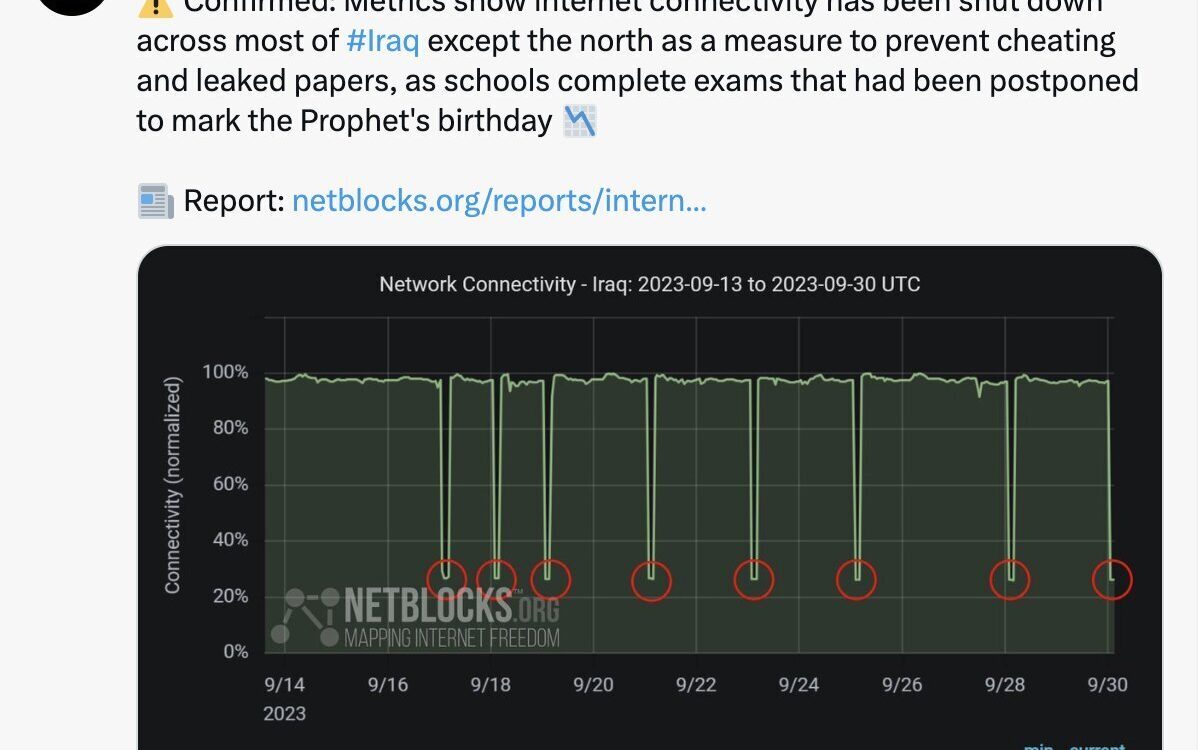Click the 9/14 2023 x-axis date label
Screen dimensions: 1202x750
tap(285, 699)
